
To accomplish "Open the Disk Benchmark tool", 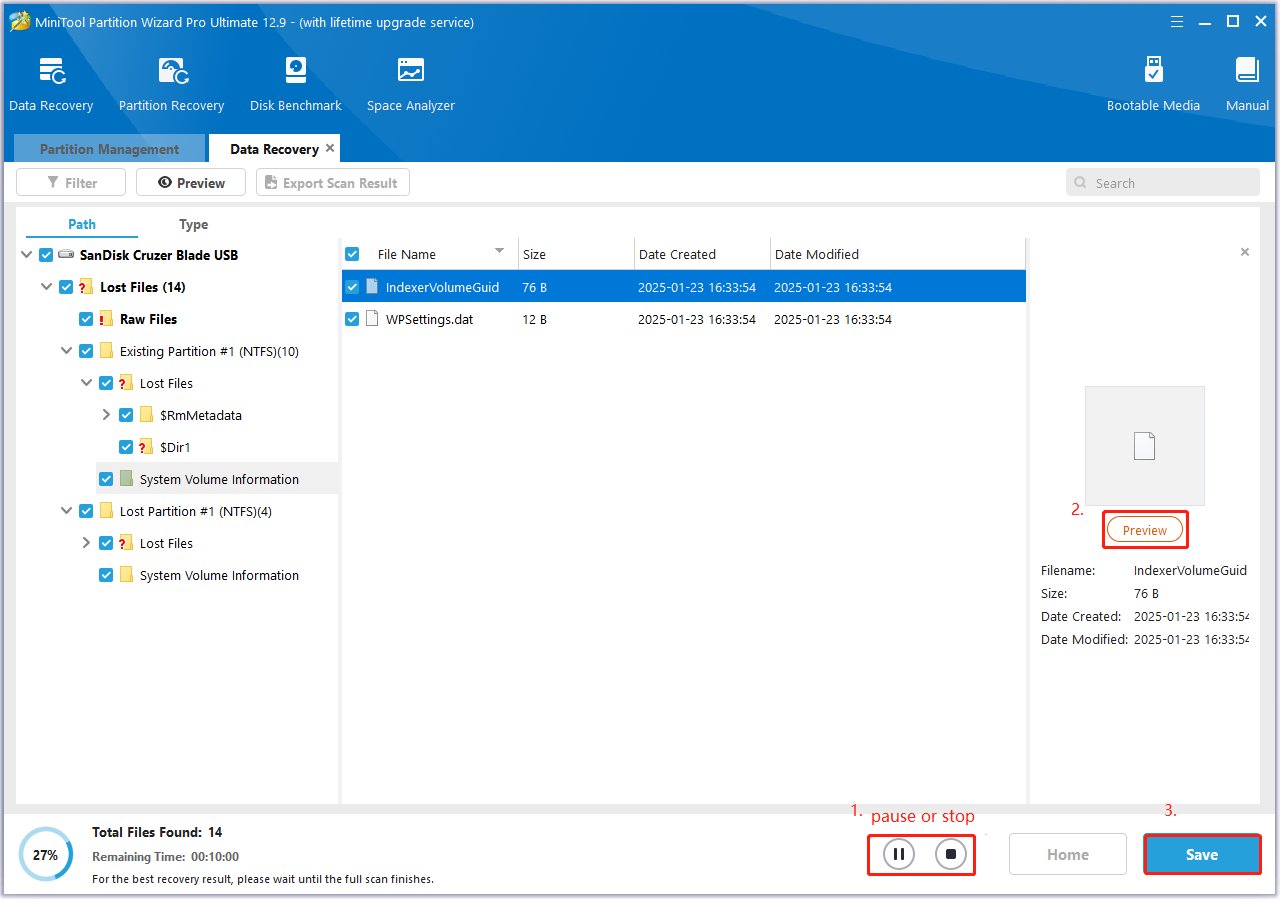I will (x=296, y=85).
